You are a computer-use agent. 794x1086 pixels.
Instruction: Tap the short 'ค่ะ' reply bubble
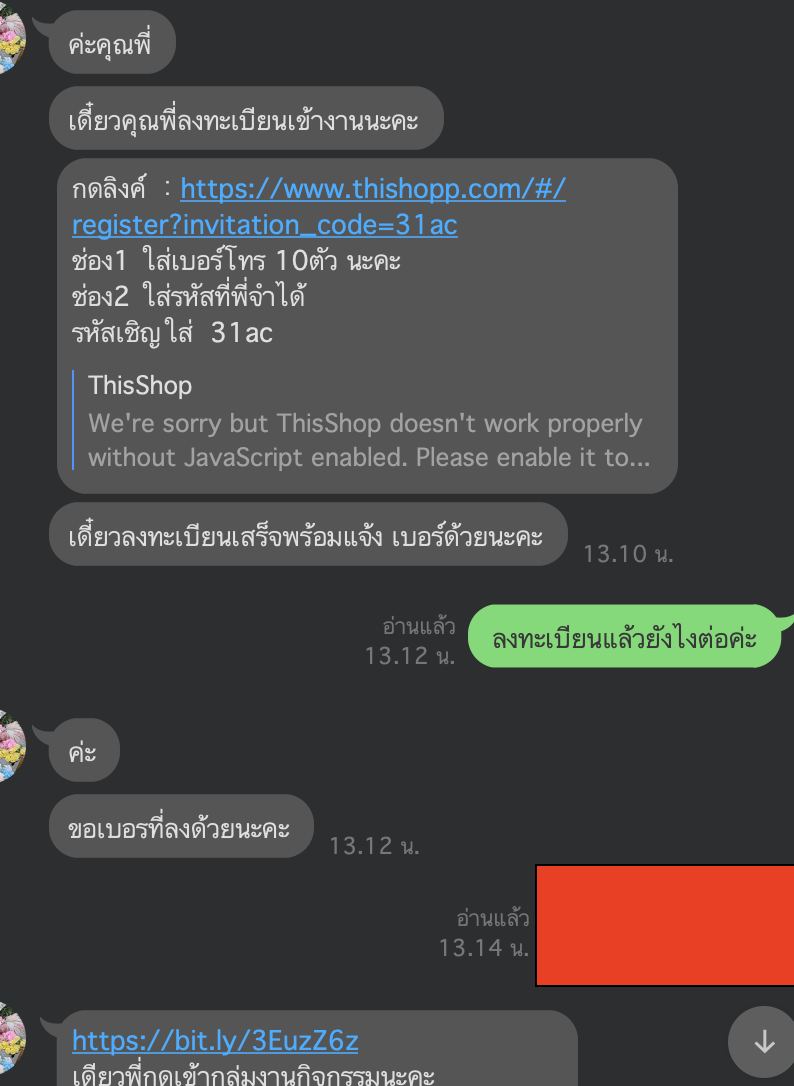84,750
